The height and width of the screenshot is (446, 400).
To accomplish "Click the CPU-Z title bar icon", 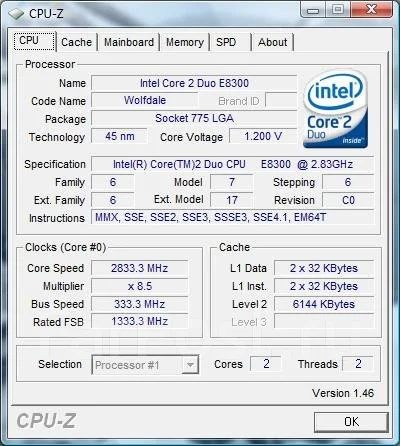I will click(16, 14).
